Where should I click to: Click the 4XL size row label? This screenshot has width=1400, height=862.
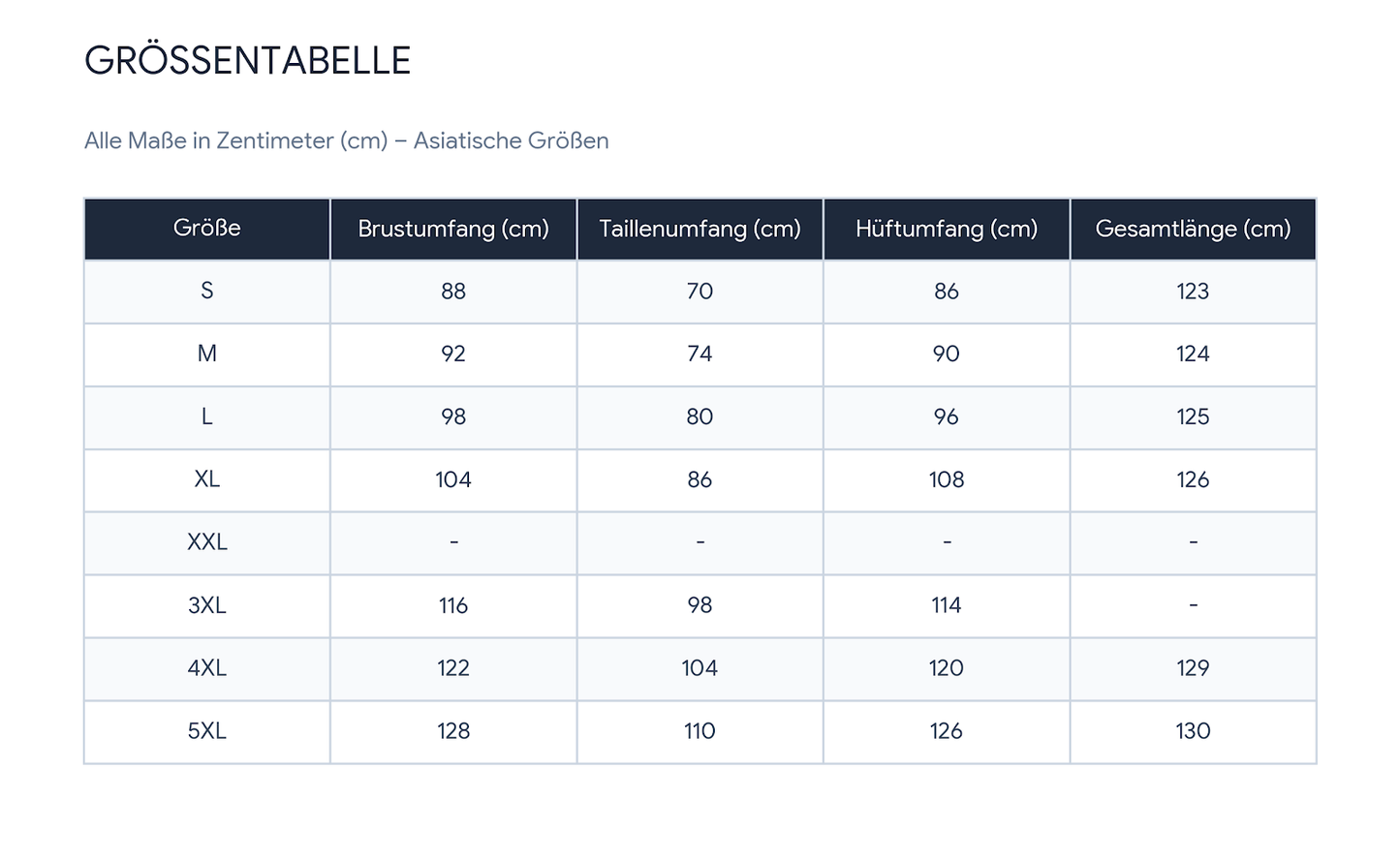pyautogui.click(x=207, y=668)
